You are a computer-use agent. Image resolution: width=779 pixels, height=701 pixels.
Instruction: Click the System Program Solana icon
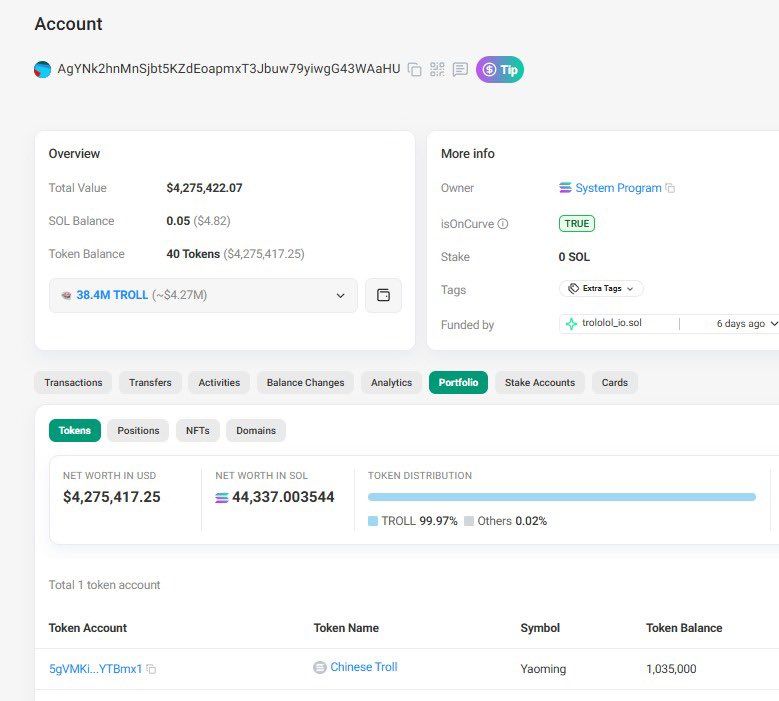tap(565, 188)
